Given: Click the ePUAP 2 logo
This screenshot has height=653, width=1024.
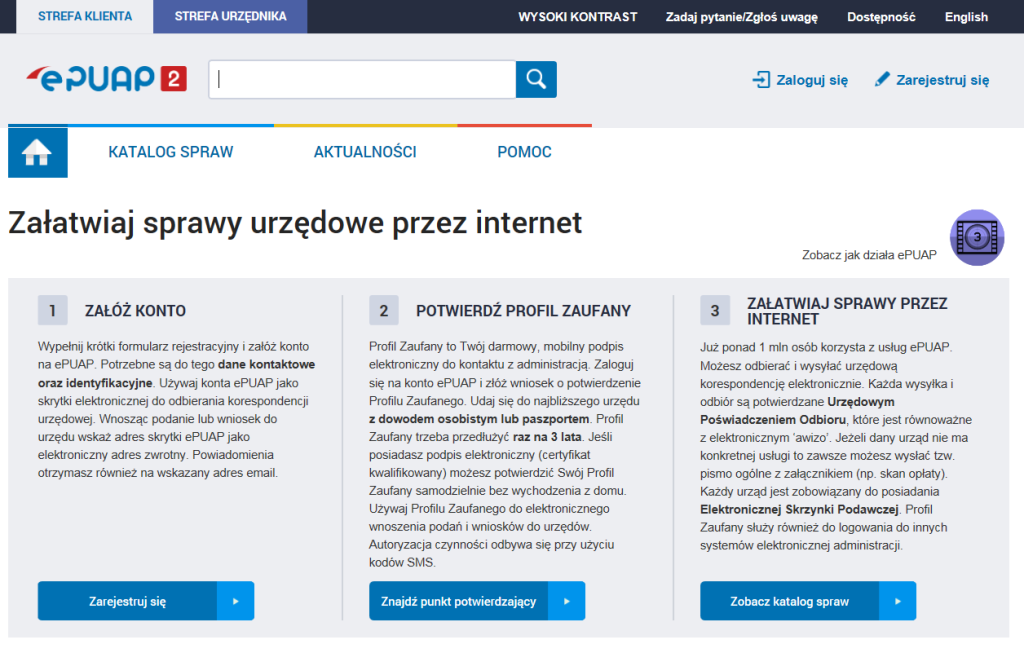Looking at the screenshot, I should click(x=107, y=79).
